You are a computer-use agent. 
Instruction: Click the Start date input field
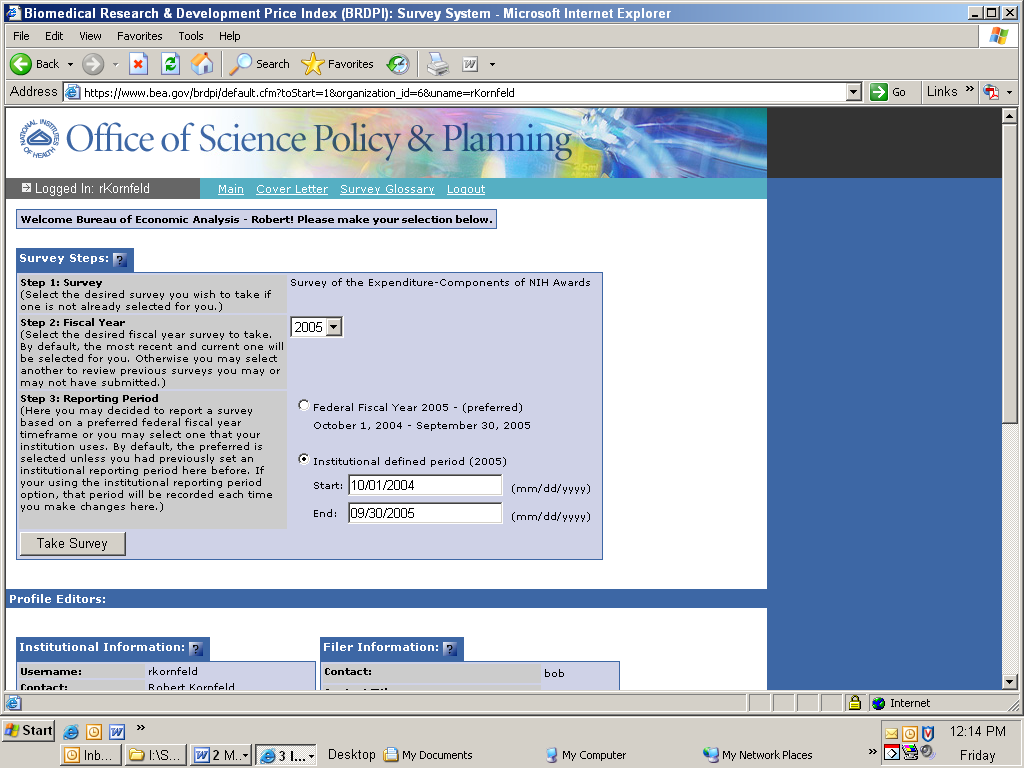[425, 485]
